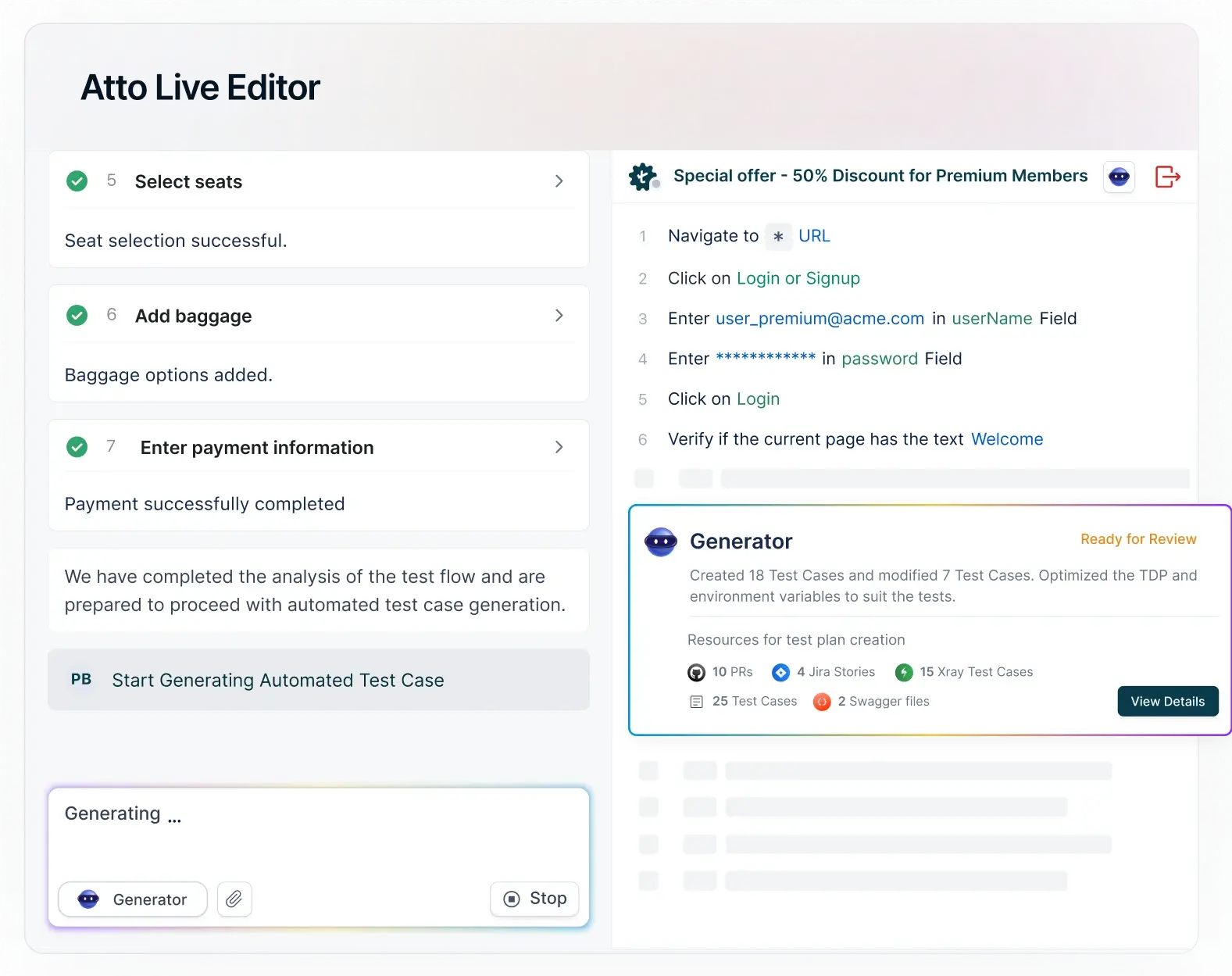Expand the Add baggage step chevron
The image size is (1232, 976).
click(559, 316)
